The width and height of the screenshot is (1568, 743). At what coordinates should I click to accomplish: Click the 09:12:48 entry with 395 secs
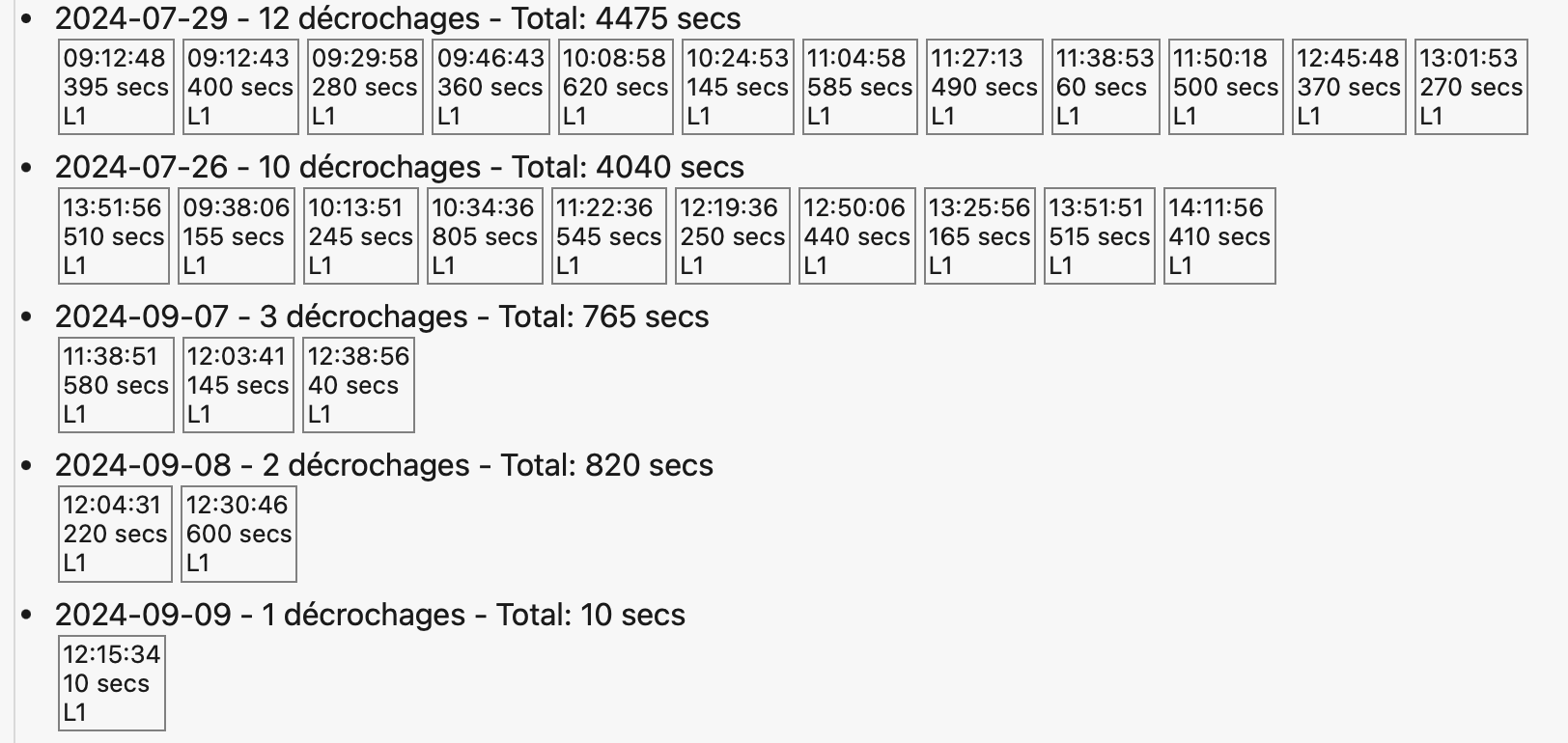click(x=116, y=87)
